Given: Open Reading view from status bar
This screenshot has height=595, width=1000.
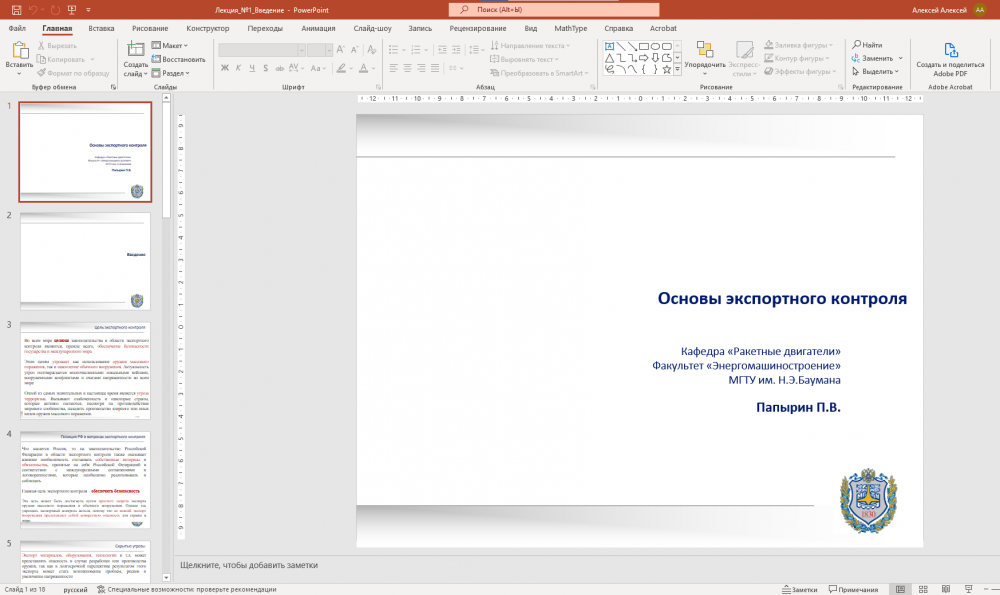Looking at the screenshot, I should tap(948, 589).
